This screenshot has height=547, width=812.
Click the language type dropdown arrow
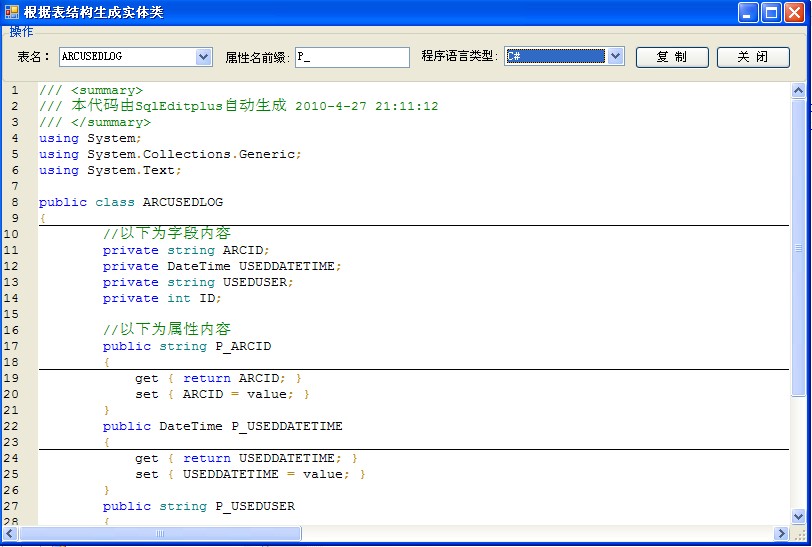(x=615, y=56)
